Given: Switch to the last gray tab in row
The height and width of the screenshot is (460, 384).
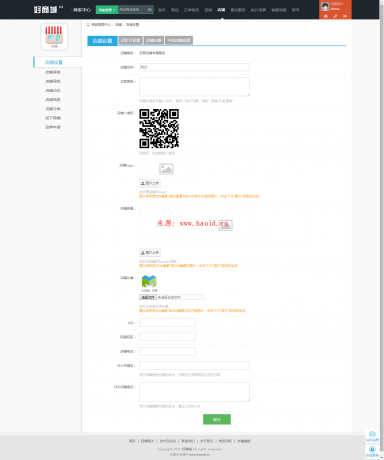Looking at the screenshot, I should (x=179, y=40).
